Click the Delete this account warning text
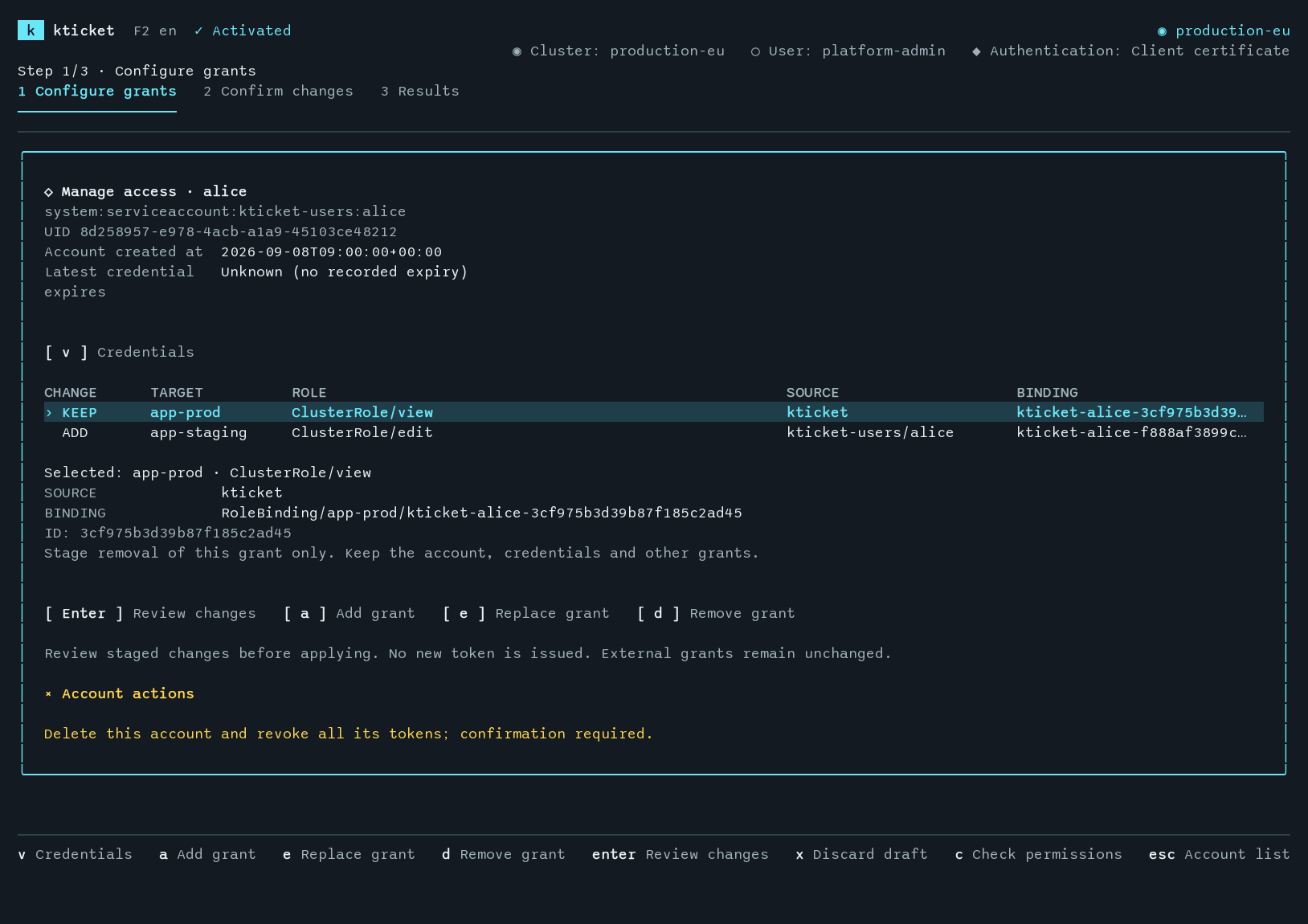The height and width of the screenshot is (924, 1308). click(349, 734)
